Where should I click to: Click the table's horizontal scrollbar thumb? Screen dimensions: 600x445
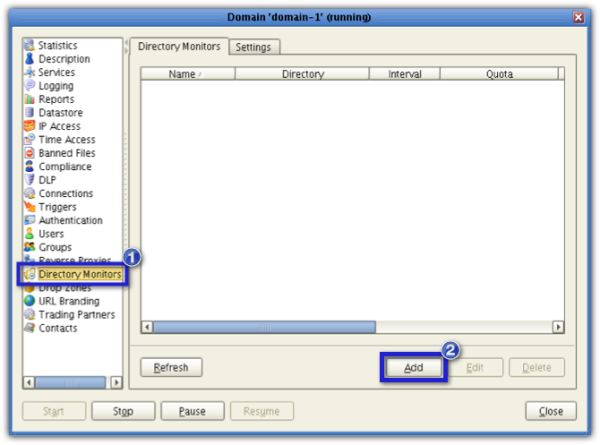[x=265, y=327]
